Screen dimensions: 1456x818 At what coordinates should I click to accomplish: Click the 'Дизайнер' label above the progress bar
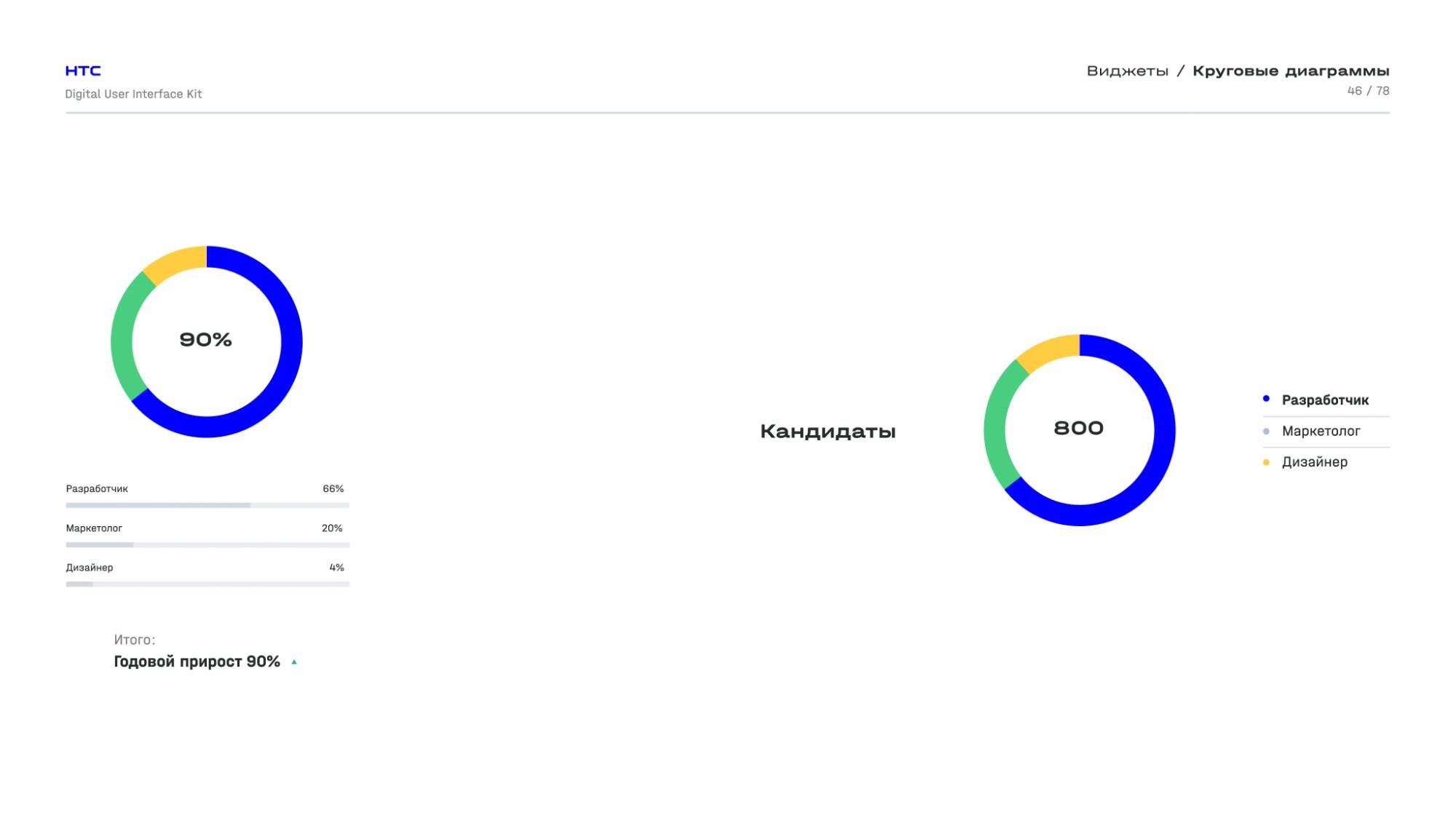pos(90,568)
